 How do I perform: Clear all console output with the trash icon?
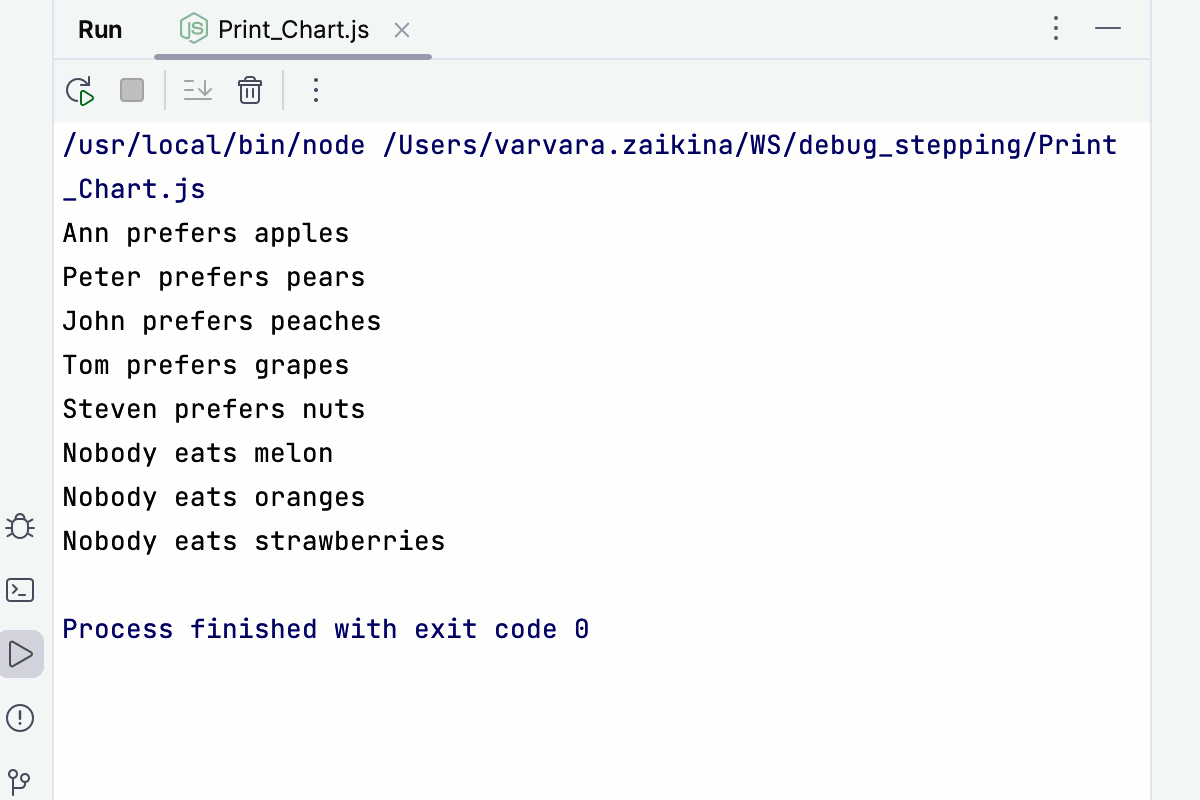click(250, 91)
